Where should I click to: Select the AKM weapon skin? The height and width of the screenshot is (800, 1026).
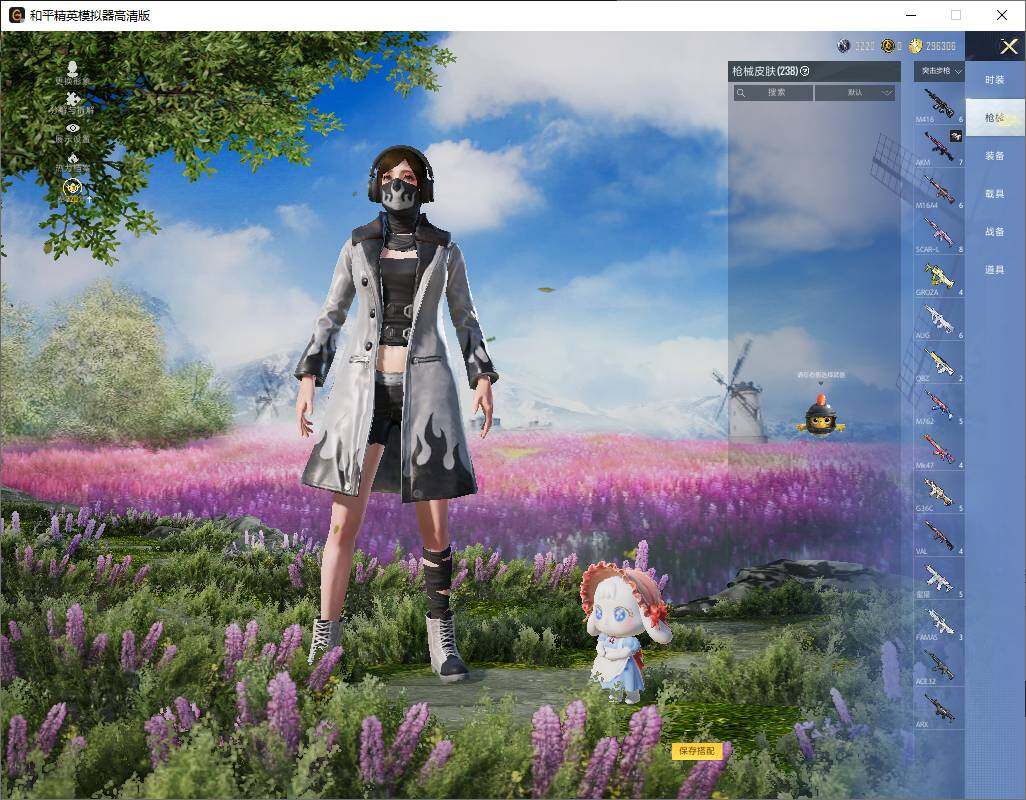(939, 146)
